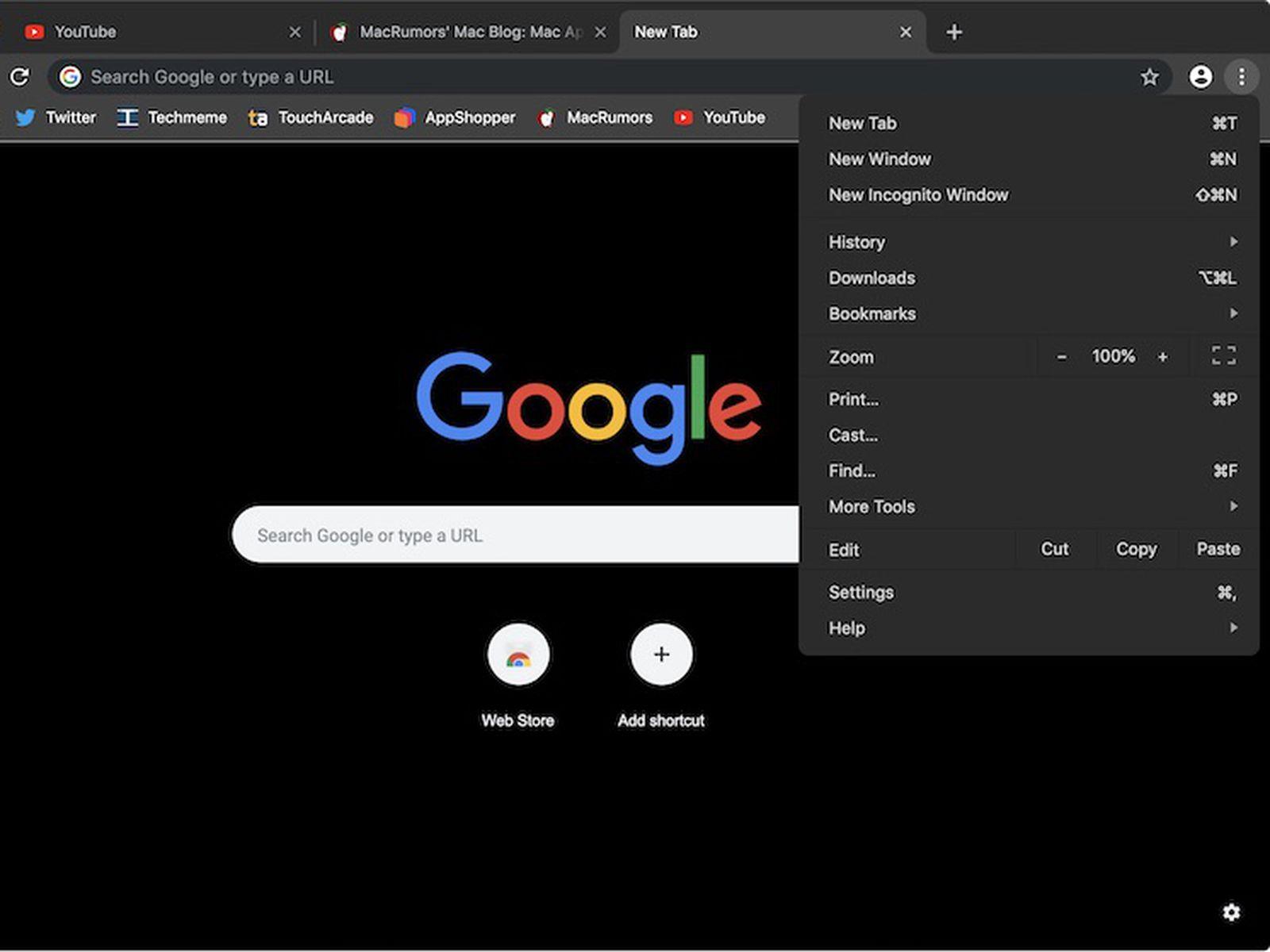Screen dimensions: 1270x952
Task: Click the YouTube tab favicon
Action: 34,33
